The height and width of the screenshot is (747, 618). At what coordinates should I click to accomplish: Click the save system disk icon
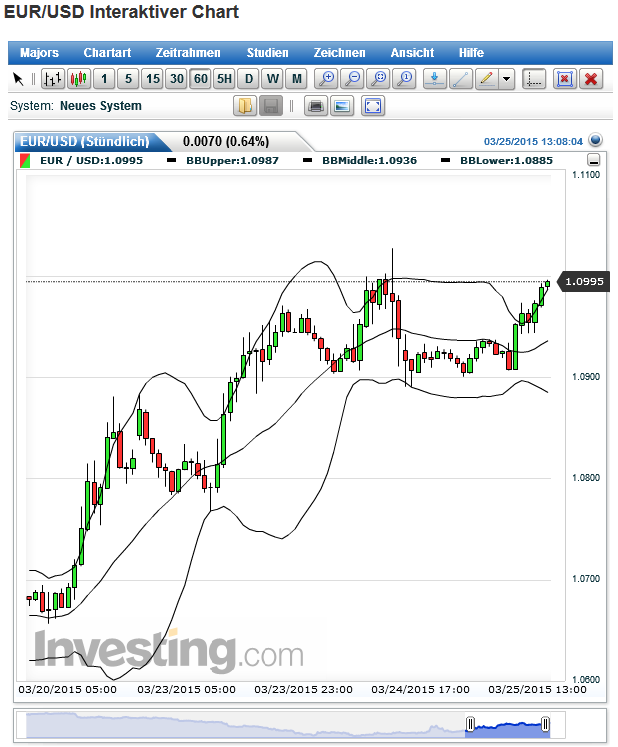[271, 106]
